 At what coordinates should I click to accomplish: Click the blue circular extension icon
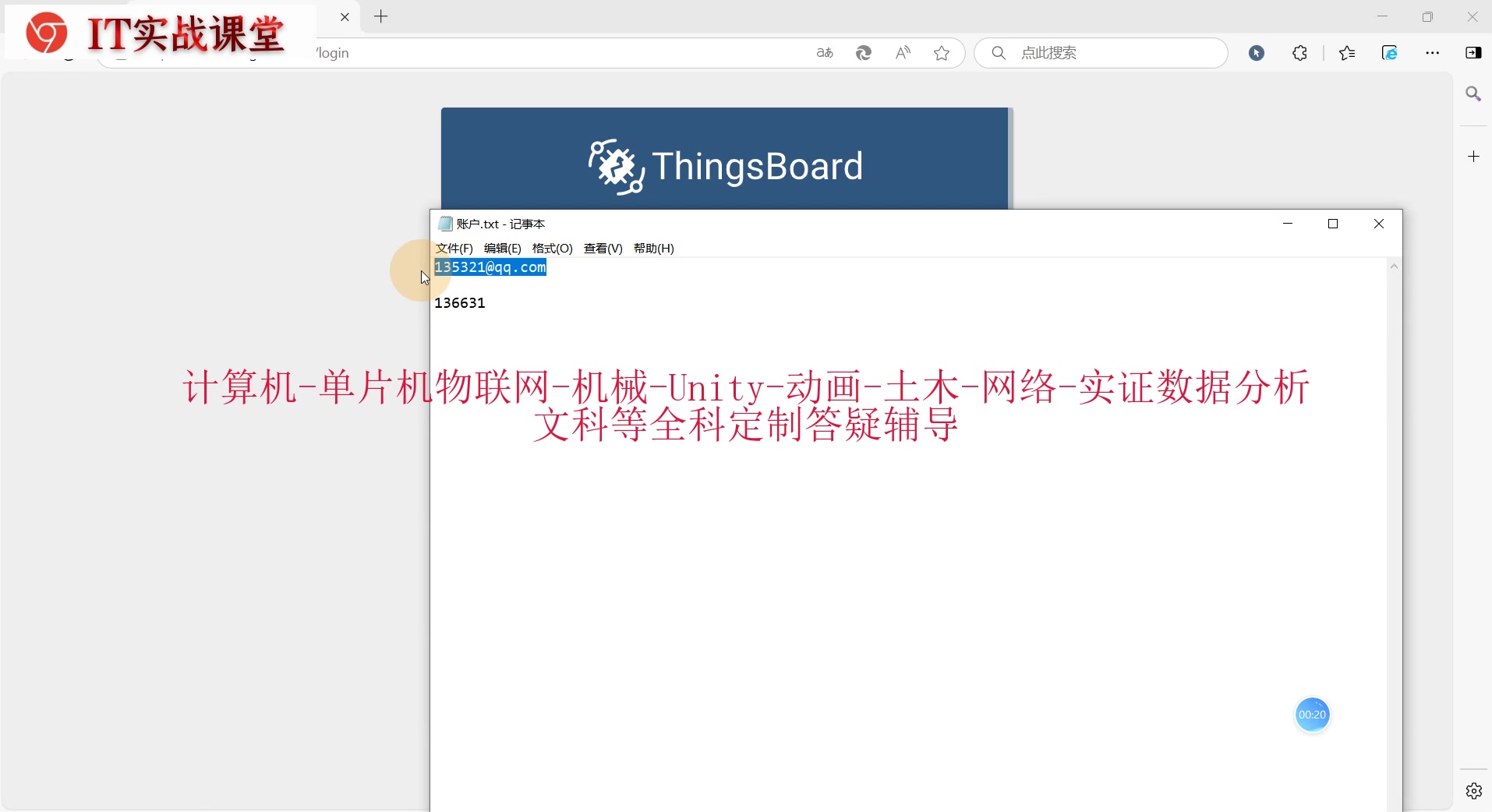tap(1257, 53)
